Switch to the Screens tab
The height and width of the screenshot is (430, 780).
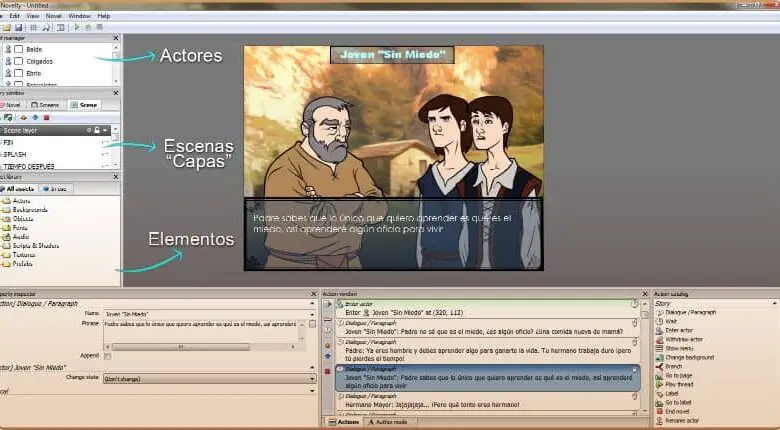point(45,105)
